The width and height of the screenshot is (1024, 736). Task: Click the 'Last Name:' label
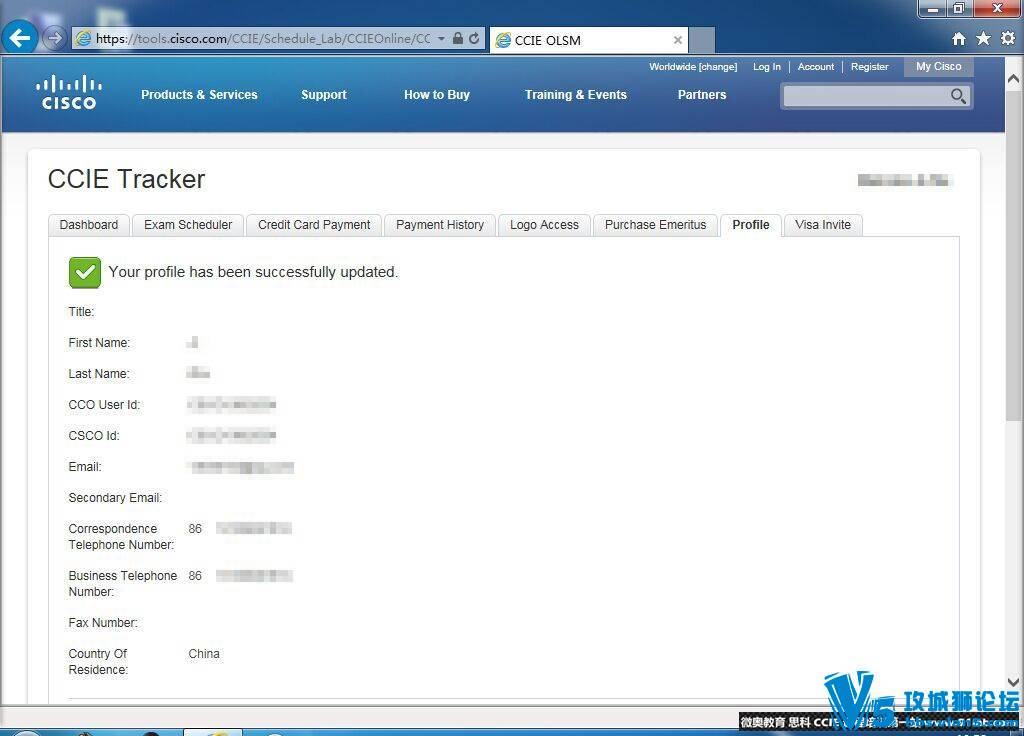click(99, 374)
